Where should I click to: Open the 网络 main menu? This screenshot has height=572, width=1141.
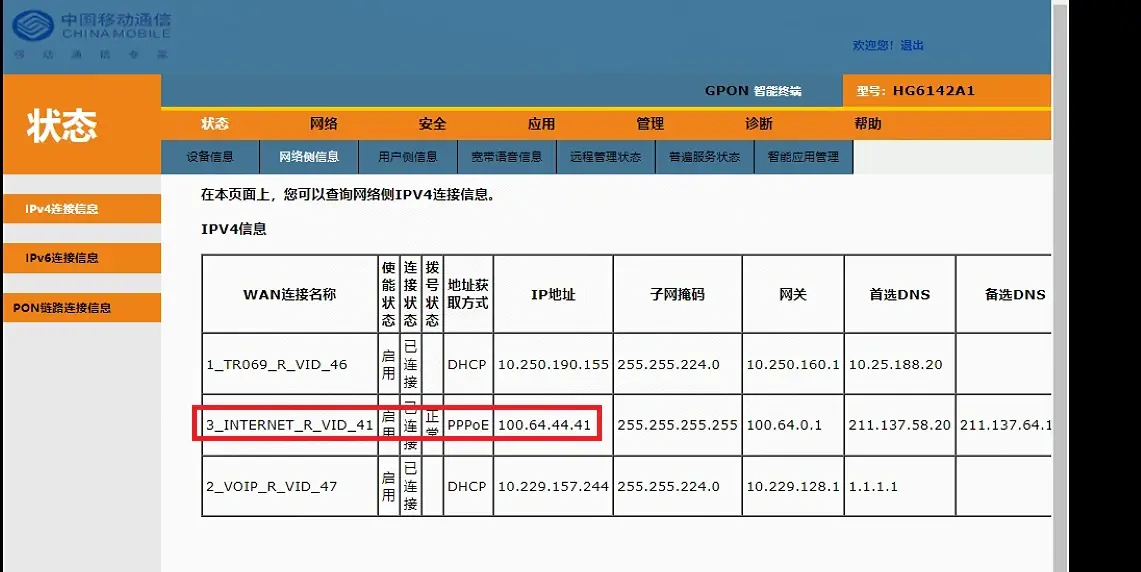pyautogui.click(x=323, y=124)
